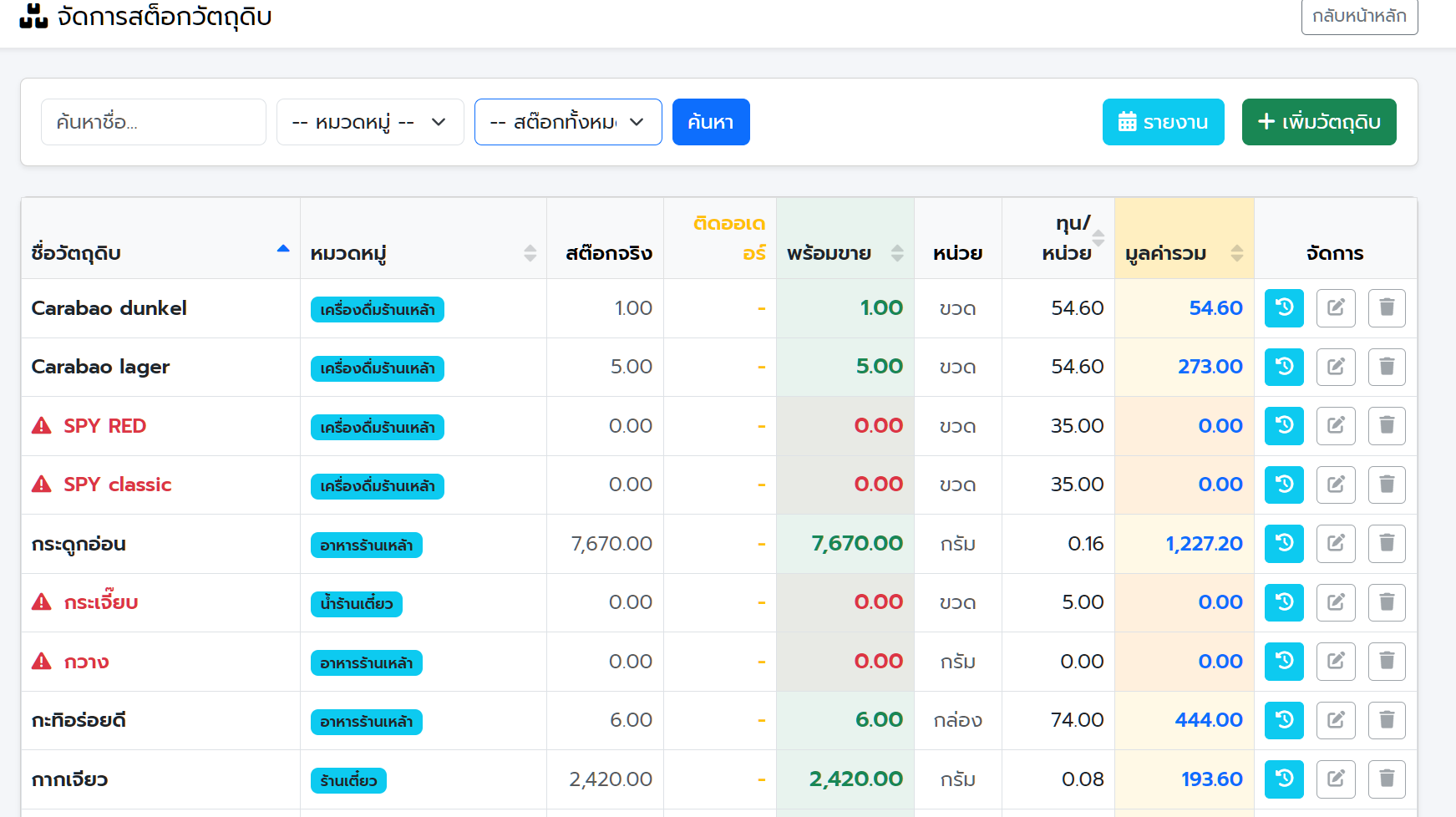Sort by ทุน/หน่วย column header
1456x817 pixels.
coord(1058,238)
